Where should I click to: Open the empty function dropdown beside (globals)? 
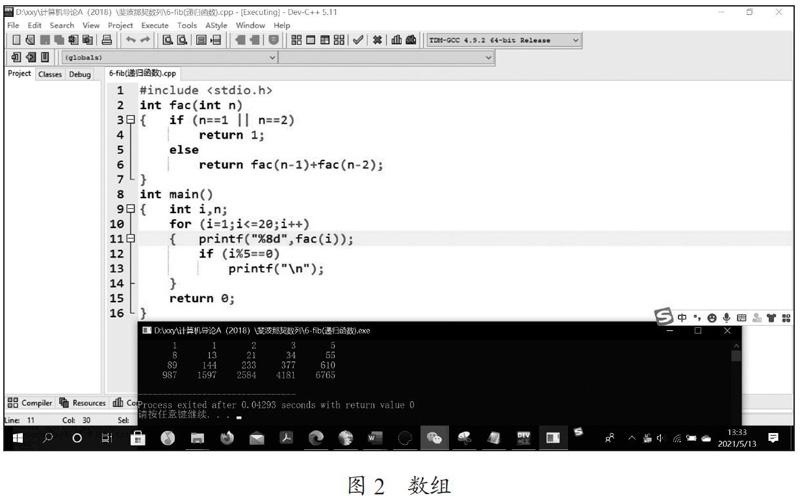(387, 58)
